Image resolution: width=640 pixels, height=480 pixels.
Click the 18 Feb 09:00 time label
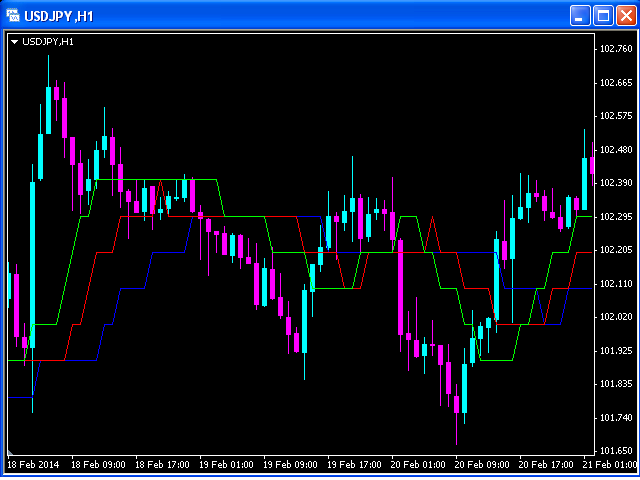point(98,464)
